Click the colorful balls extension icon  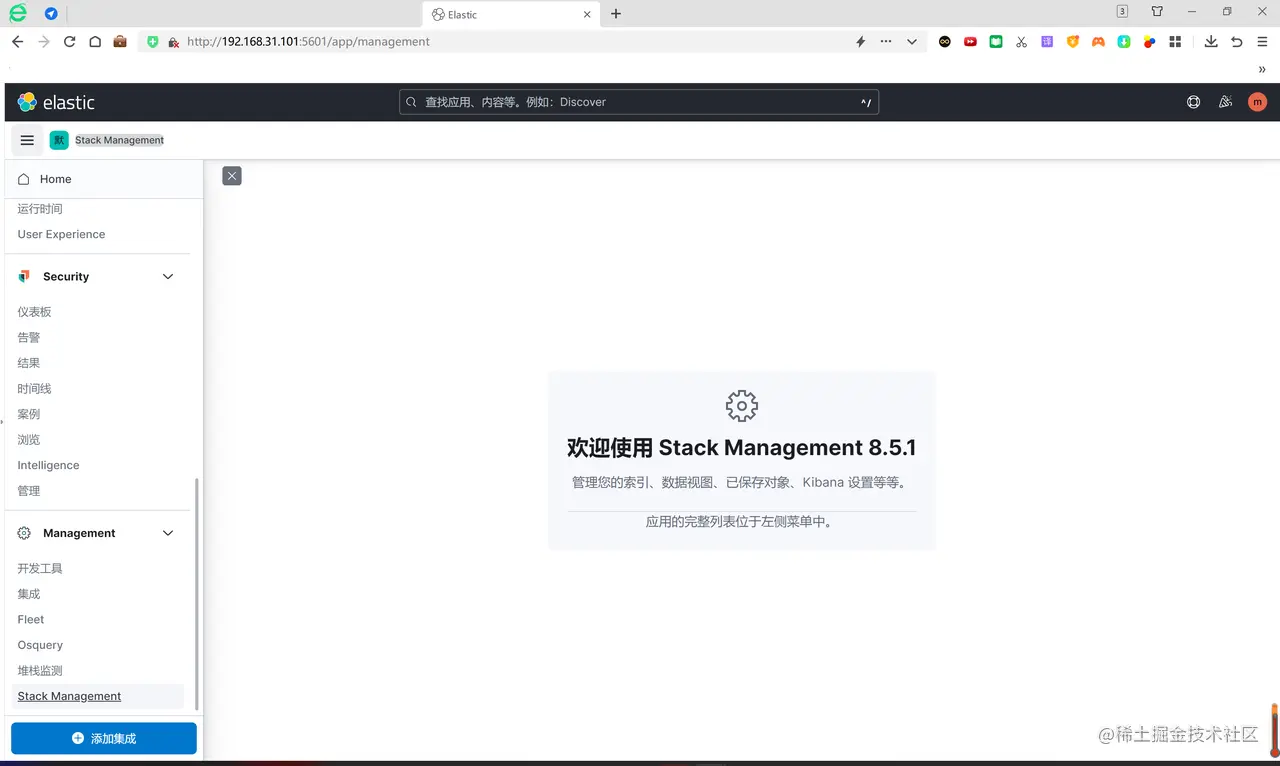point(1149,42)
